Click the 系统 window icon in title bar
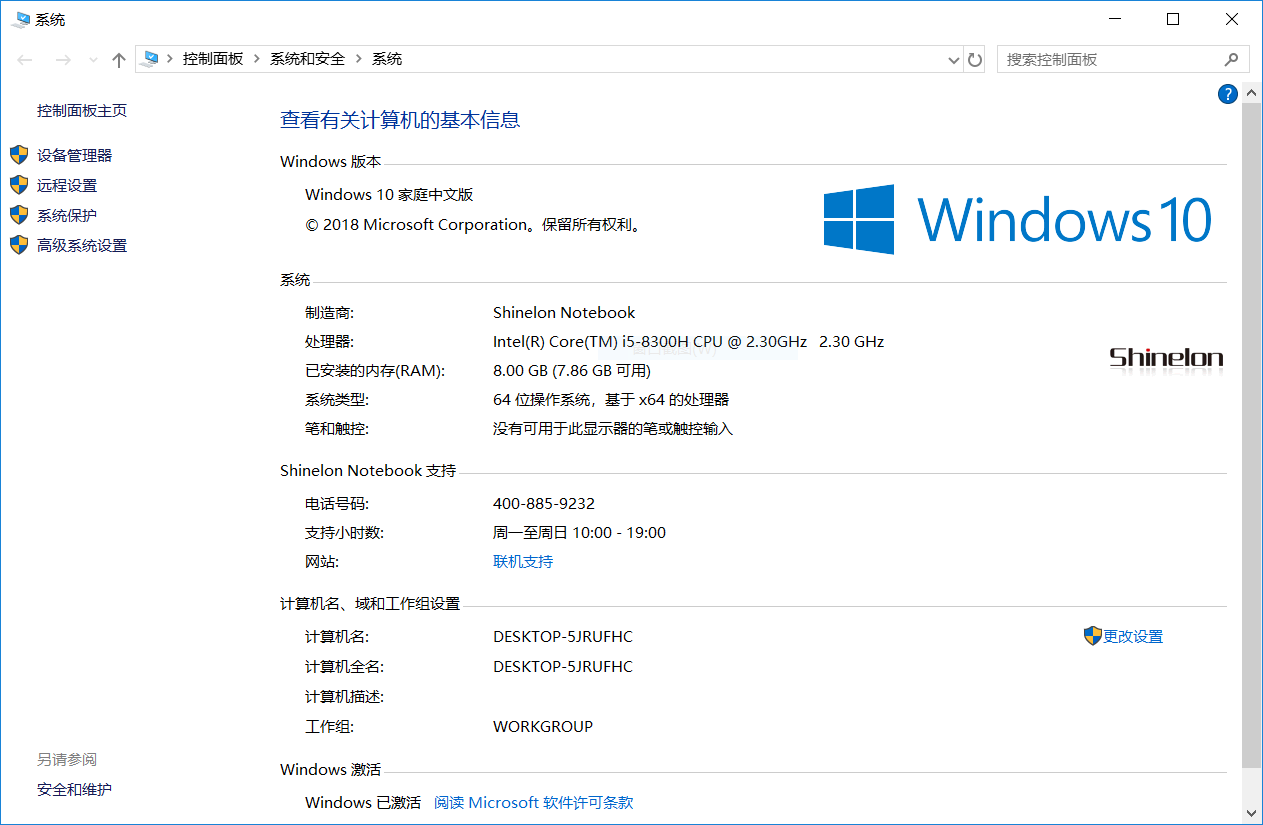 [x=20, y=19]
